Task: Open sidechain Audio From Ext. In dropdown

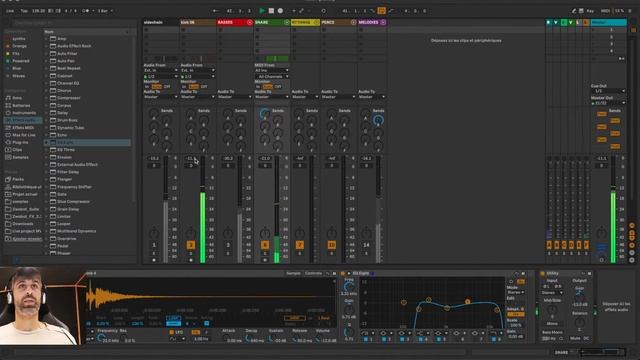Action: coord(161,71)
